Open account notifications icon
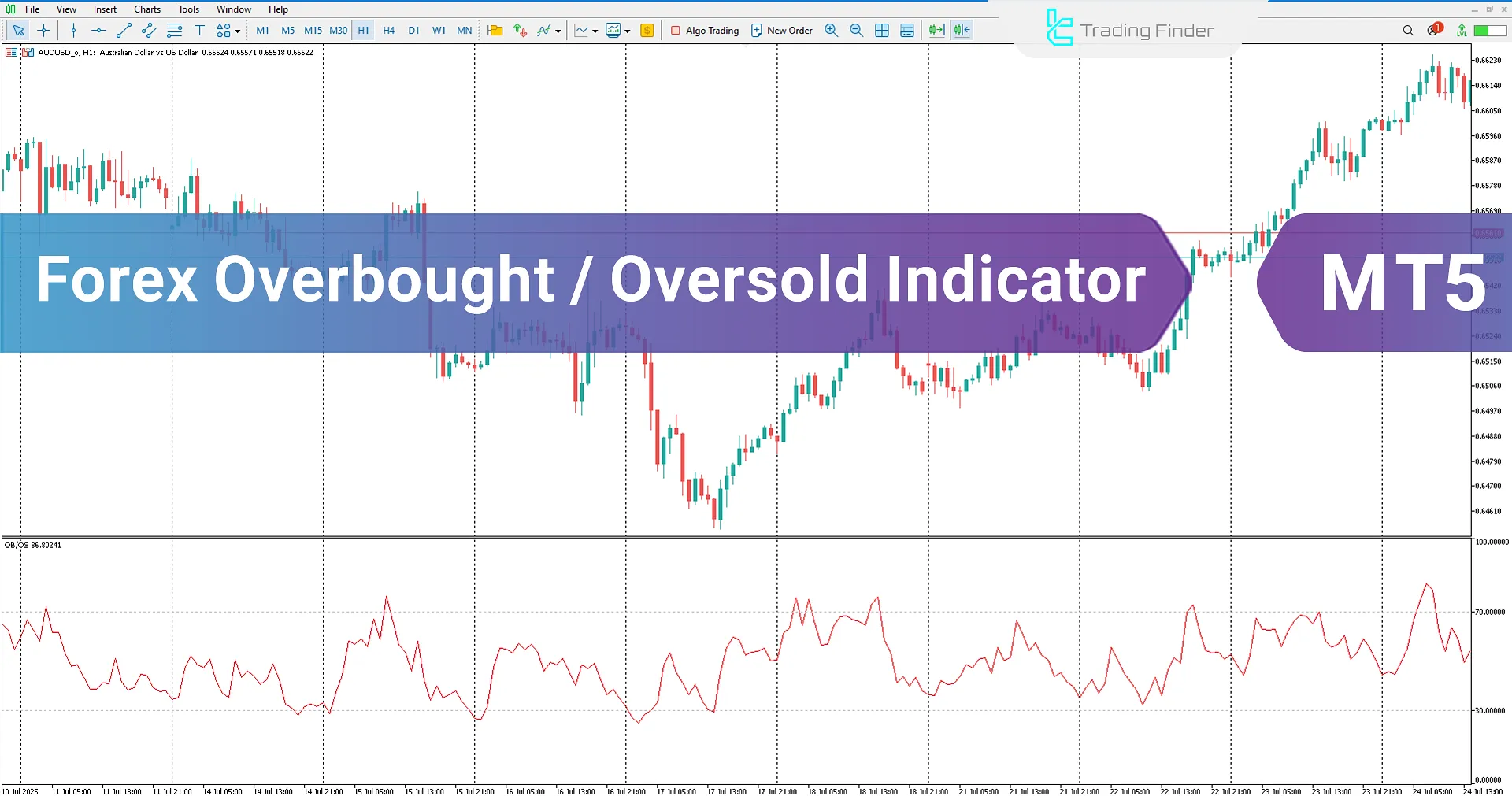 1434,30
